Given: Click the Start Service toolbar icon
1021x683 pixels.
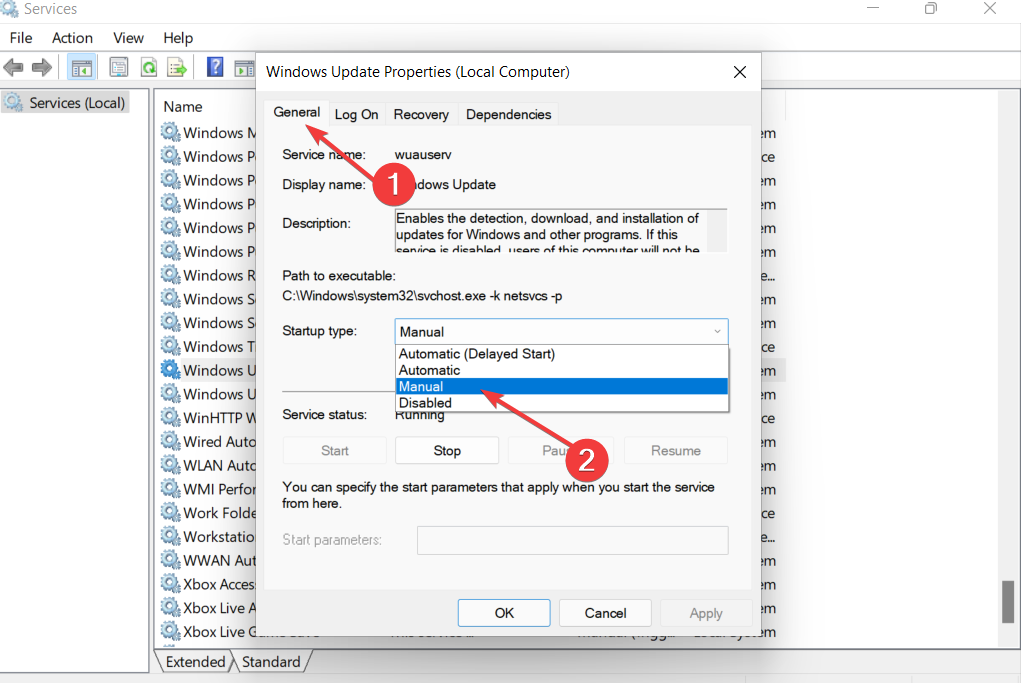Looking at the screenshot, I should click(x=244, y=66).
